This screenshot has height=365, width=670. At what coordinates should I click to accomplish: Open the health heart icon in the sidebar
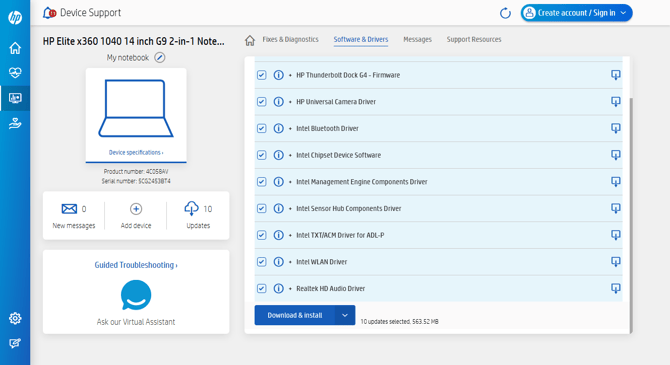click(x=15, y=73)
